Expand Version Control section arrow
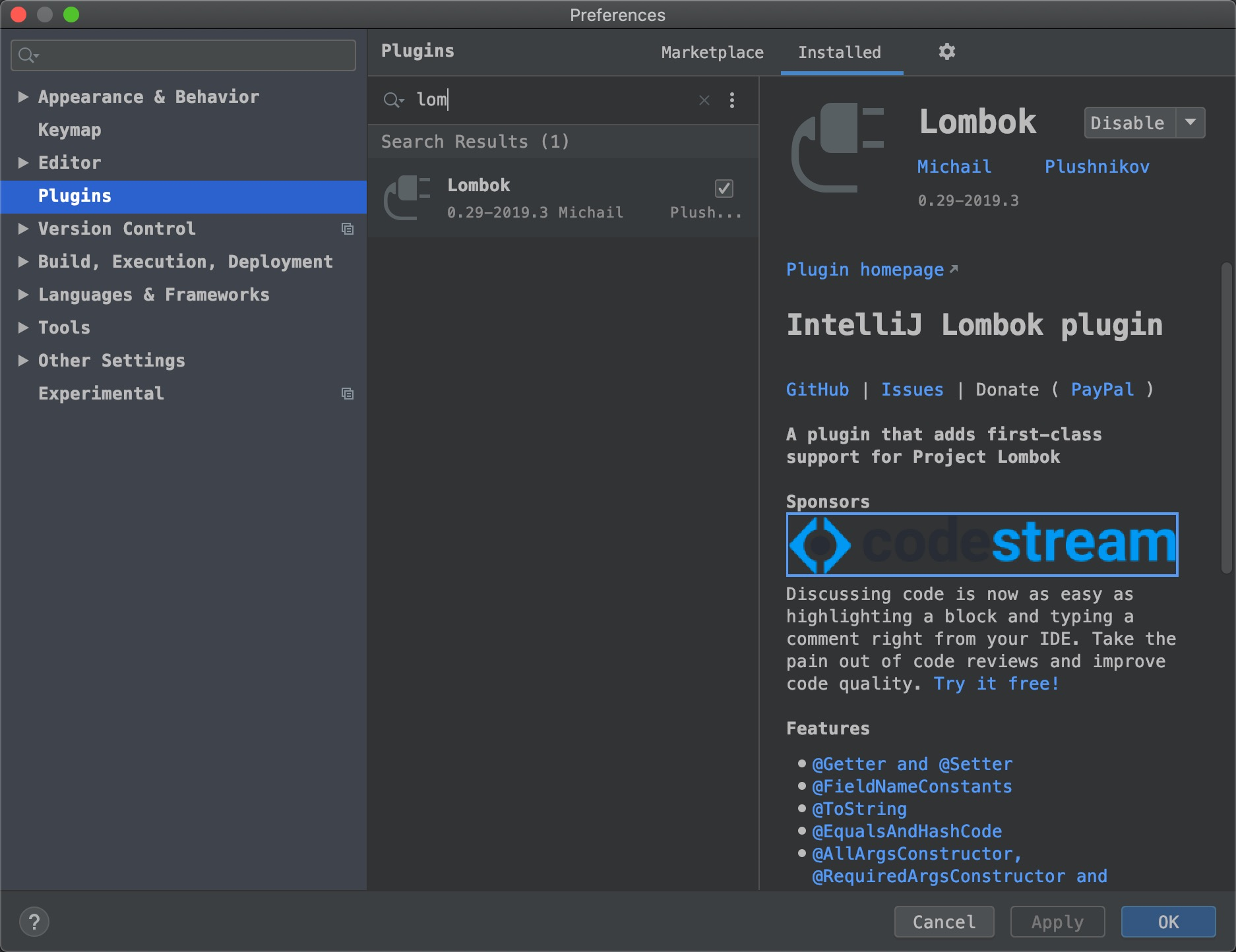Image resolution: width=1236 pixels, height=952 pixels. point(23,229)
